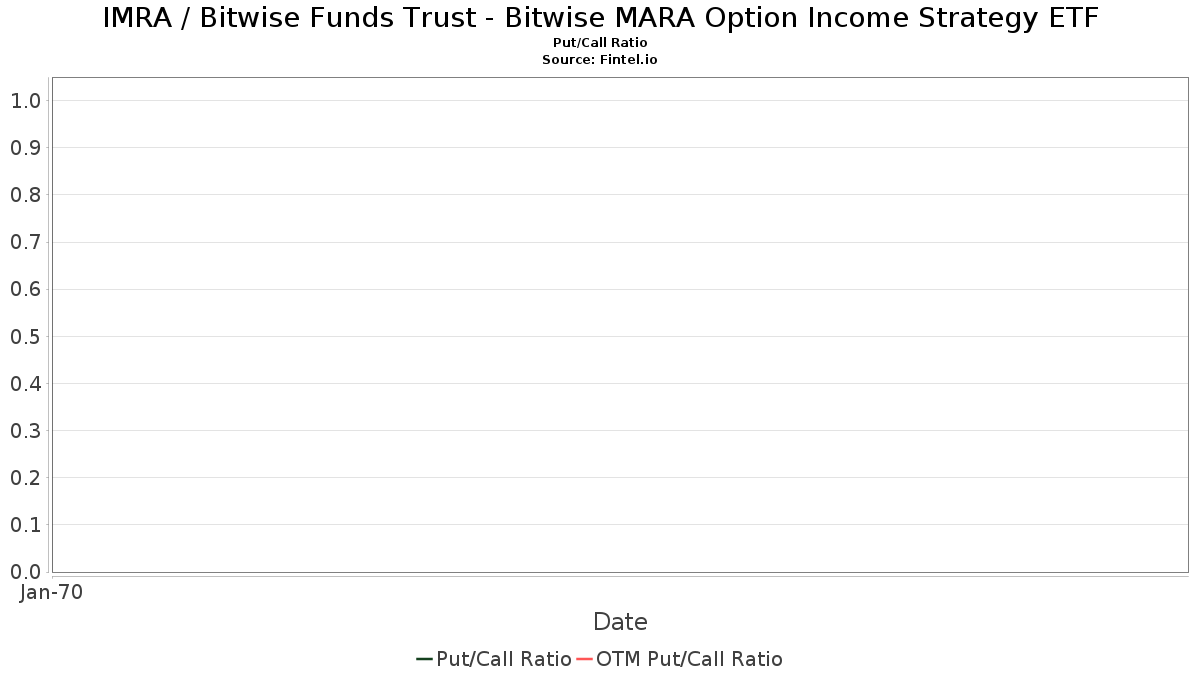Toggle the OTM Put/Call Ratio legend entry

[679, 659]
